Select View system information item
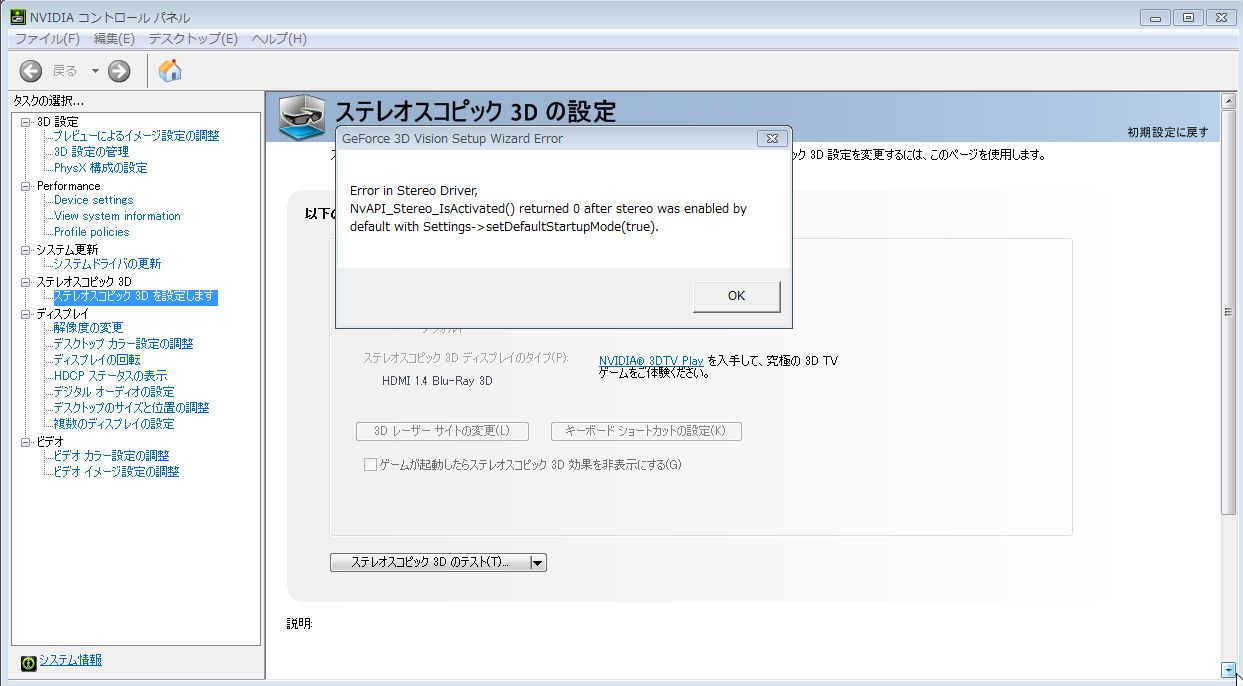 [117, 216]
